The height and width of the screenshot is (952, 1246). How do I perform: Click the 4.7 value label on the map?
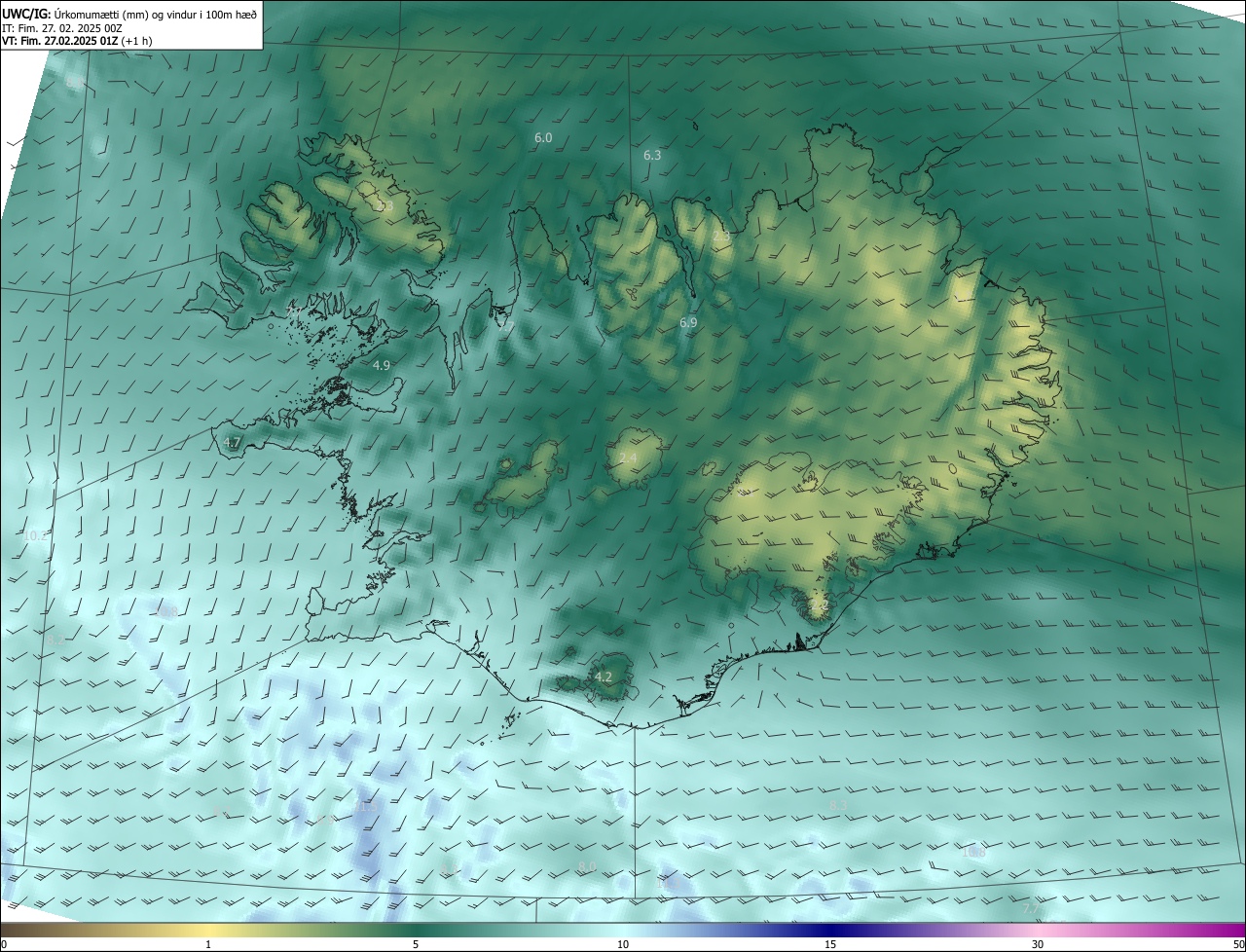[x=232, y=442]
